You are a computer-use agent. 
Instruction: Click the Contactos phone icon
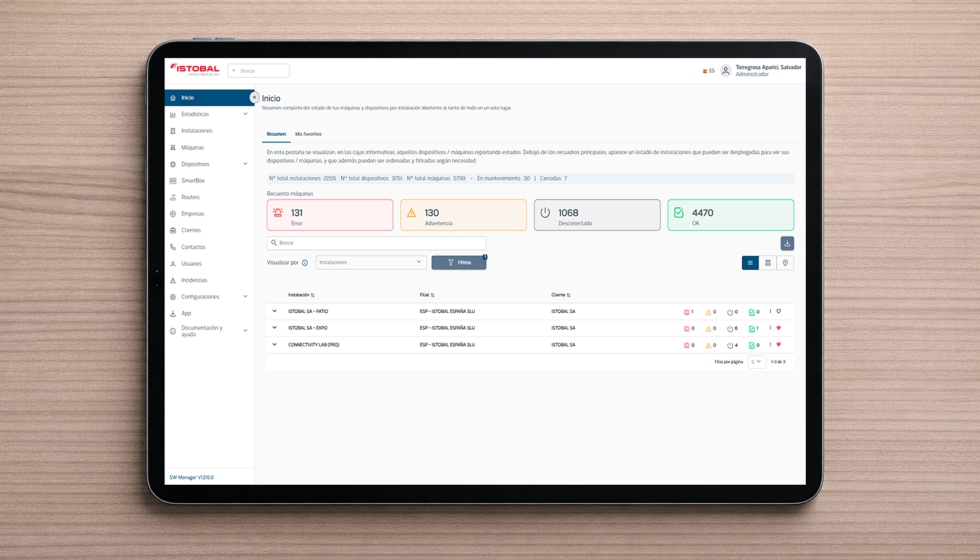coord(173,247)
